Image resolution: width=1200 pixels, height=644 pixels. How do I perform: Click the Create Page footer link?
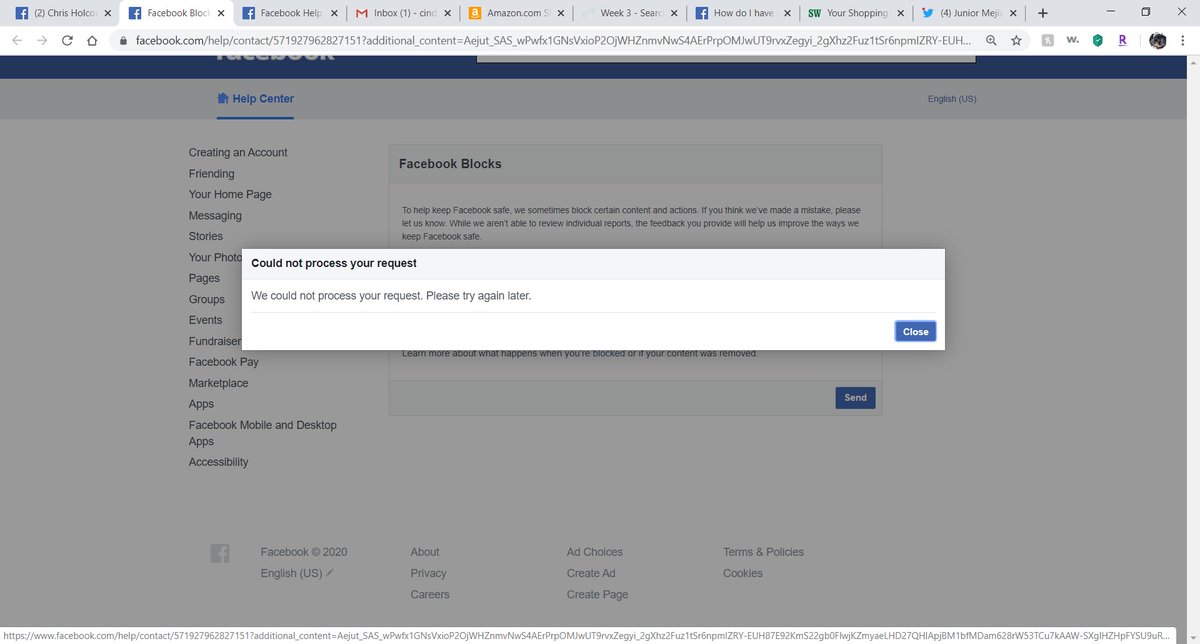598,594
